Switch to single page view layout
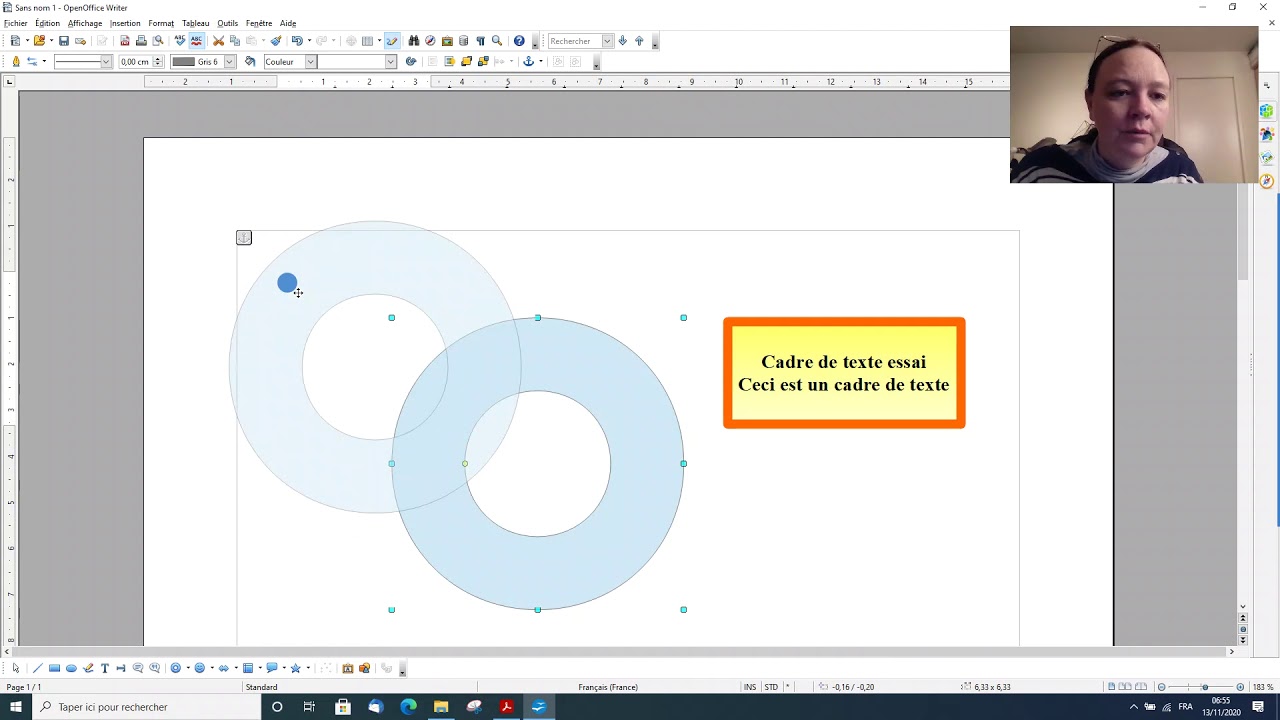The width and height of the screenshot is (1280, 720). [x=1112, y=687]
